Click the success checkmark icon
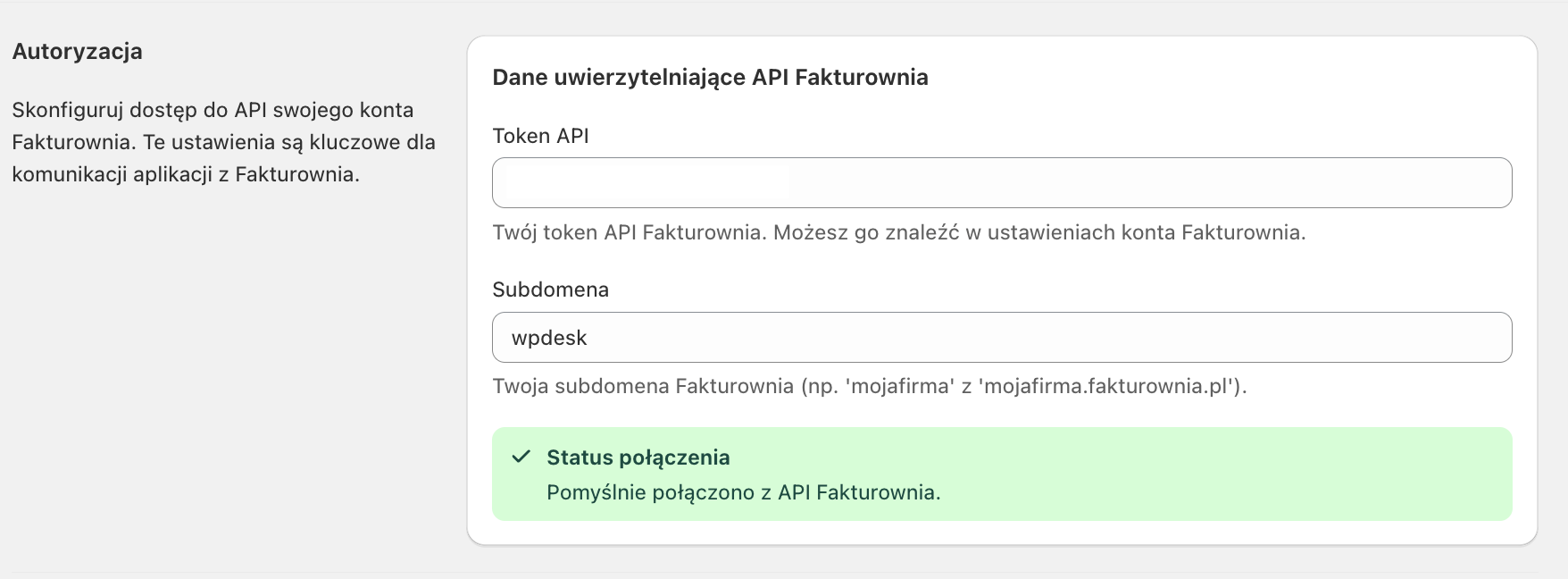The image size is (1568, 579). tap(521, 457)
